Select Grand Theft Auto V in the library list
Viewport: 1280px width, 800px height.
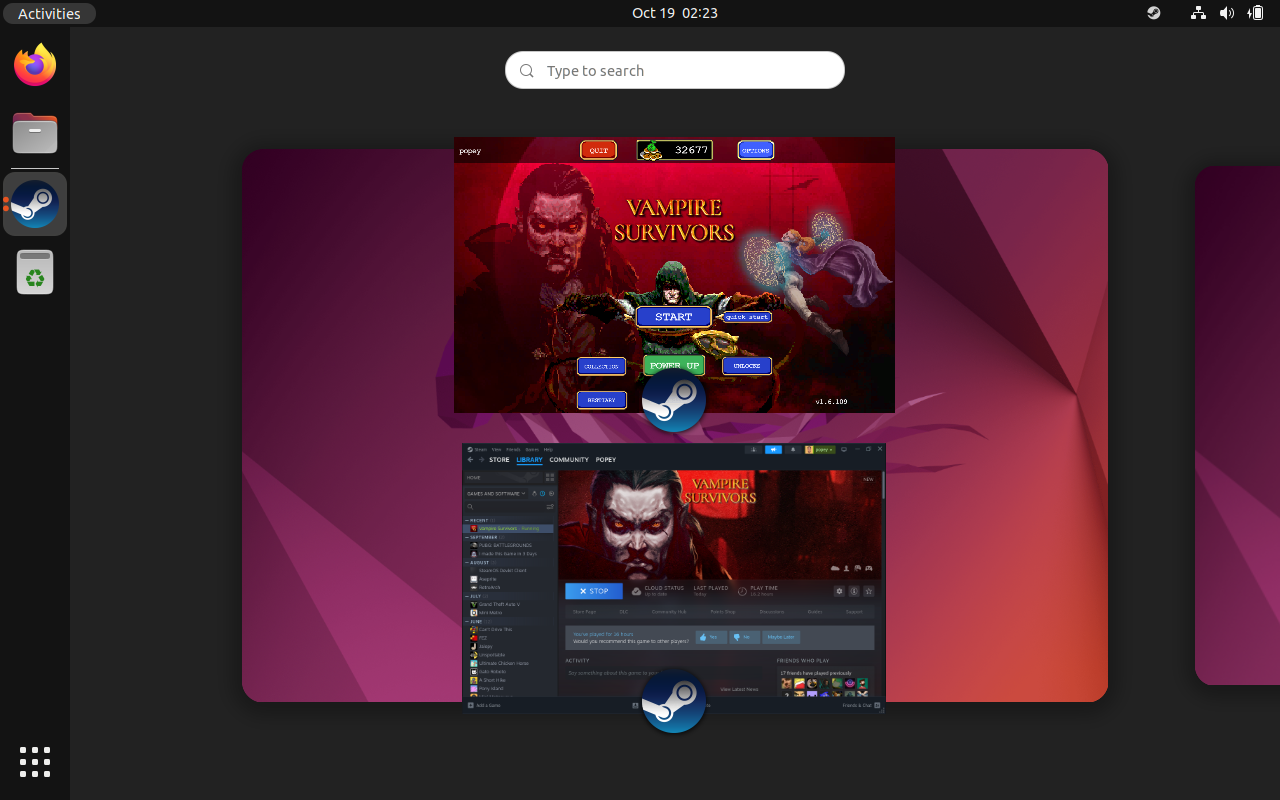point(497,604)
